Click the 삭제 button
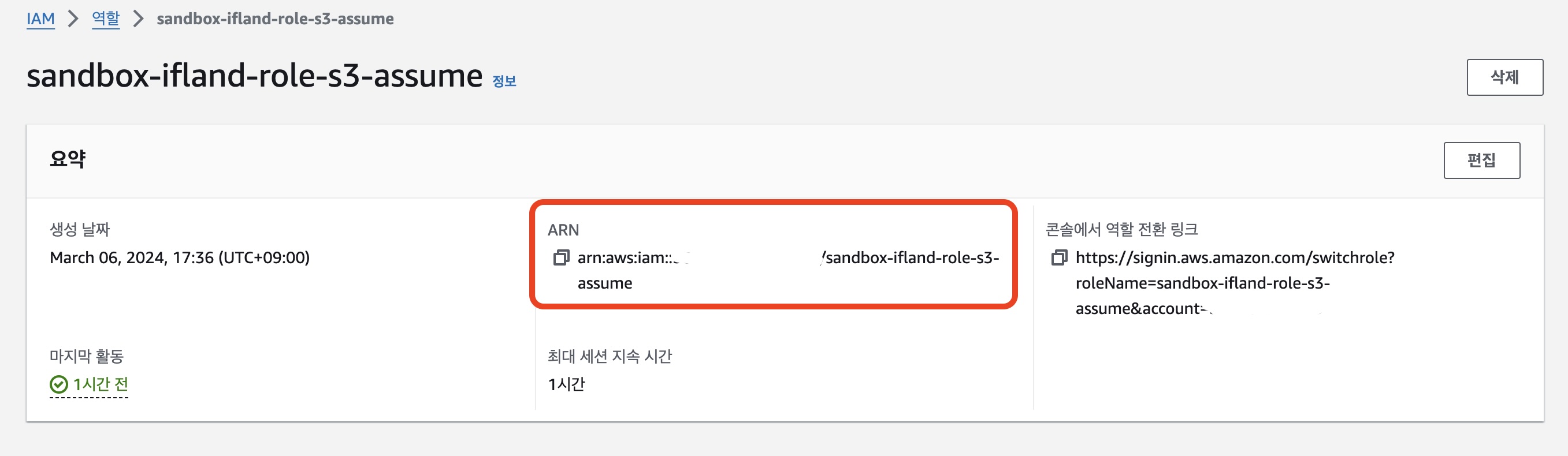Screen dimensions: 1568x456 click(x=1504, y=77)
